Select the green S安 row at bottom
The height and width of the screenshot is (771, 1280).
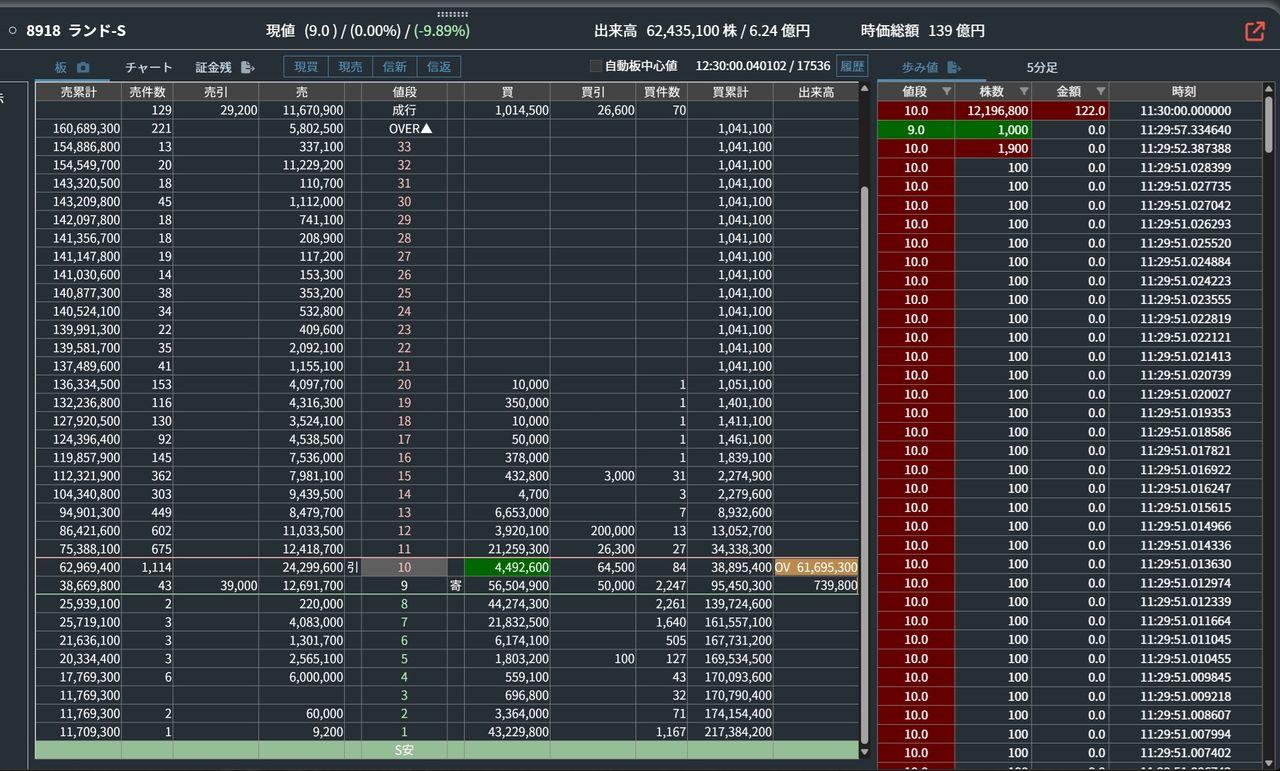pos(404,750)
